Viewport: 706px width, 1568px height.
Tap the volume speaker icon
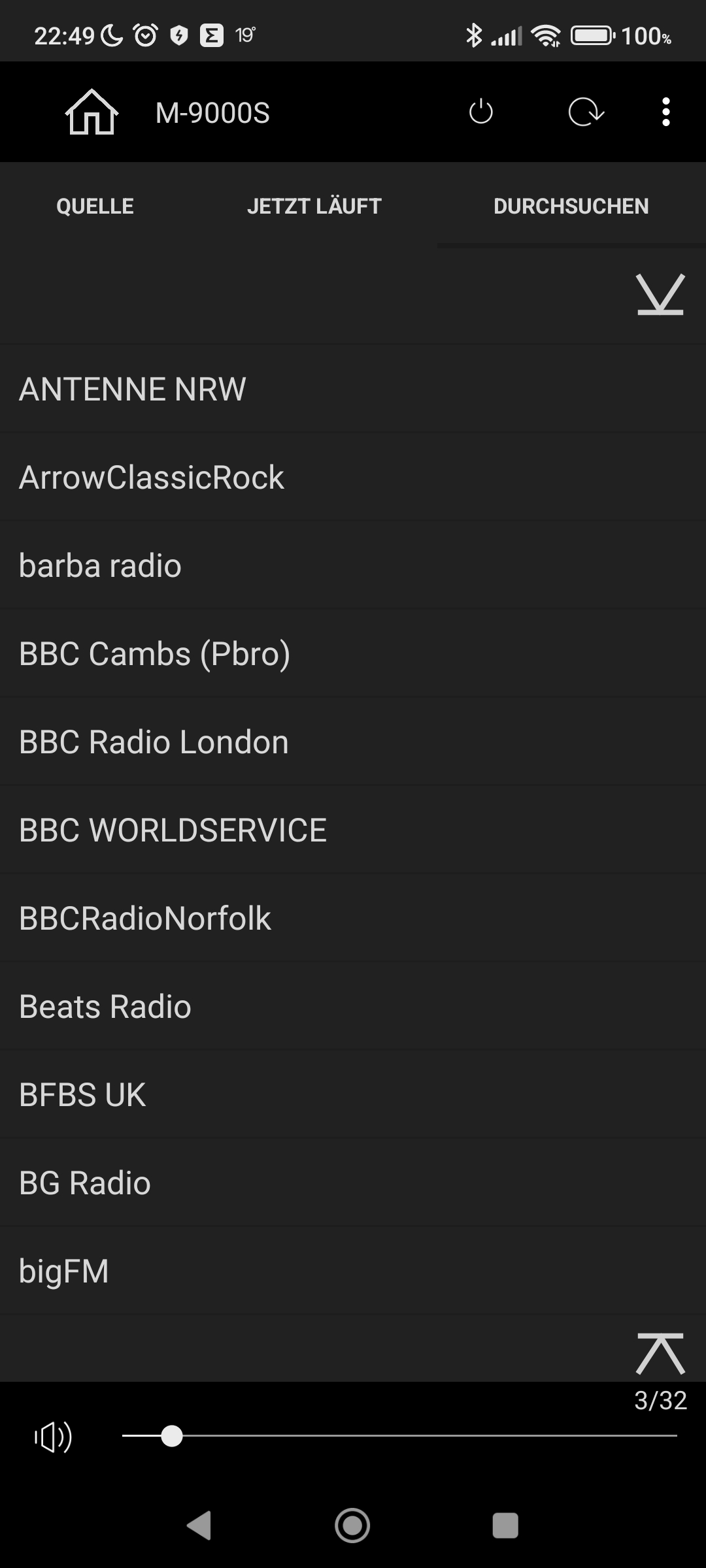click(x=54, y=1437)
